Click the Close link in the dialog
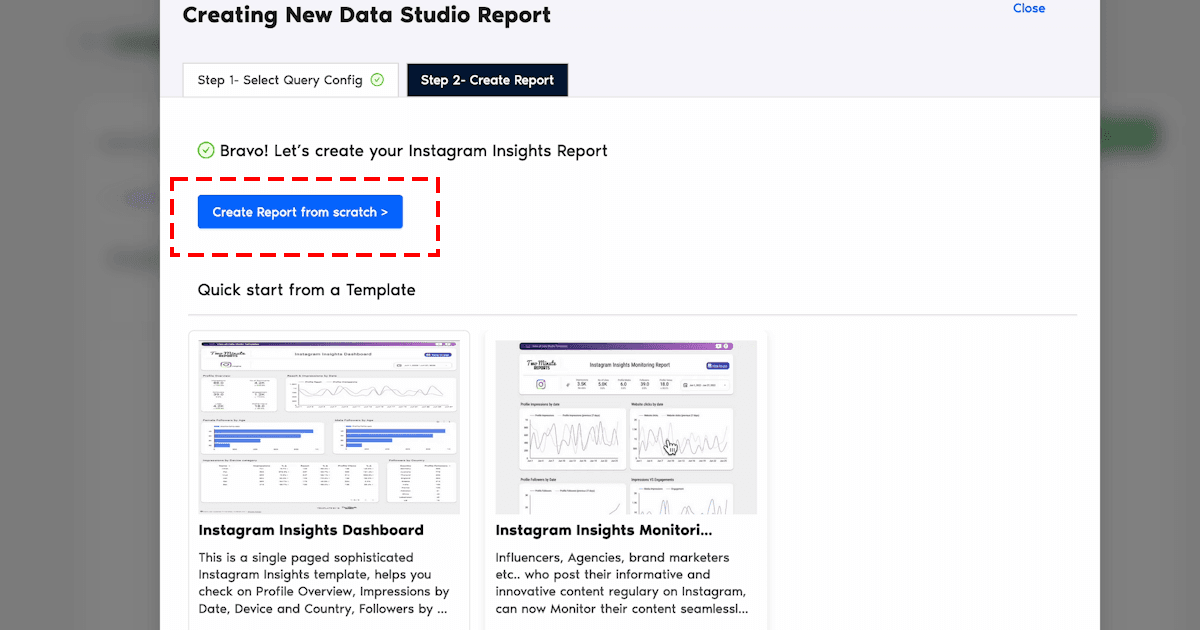 (x=1028, y=8)
